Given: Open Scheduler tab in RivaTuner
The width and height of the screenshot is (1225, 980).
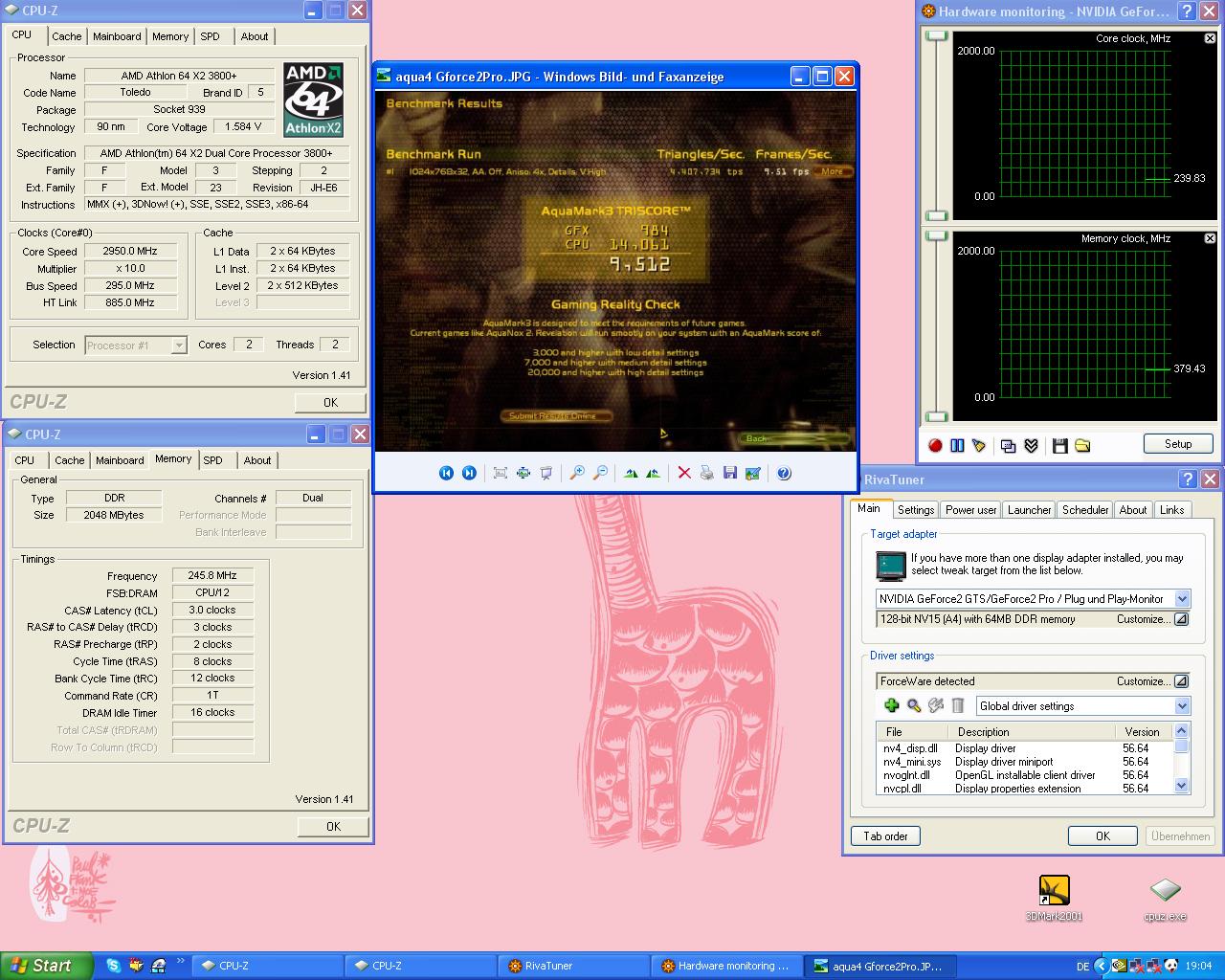Looking at the screenshot, I should [1085, 510].
